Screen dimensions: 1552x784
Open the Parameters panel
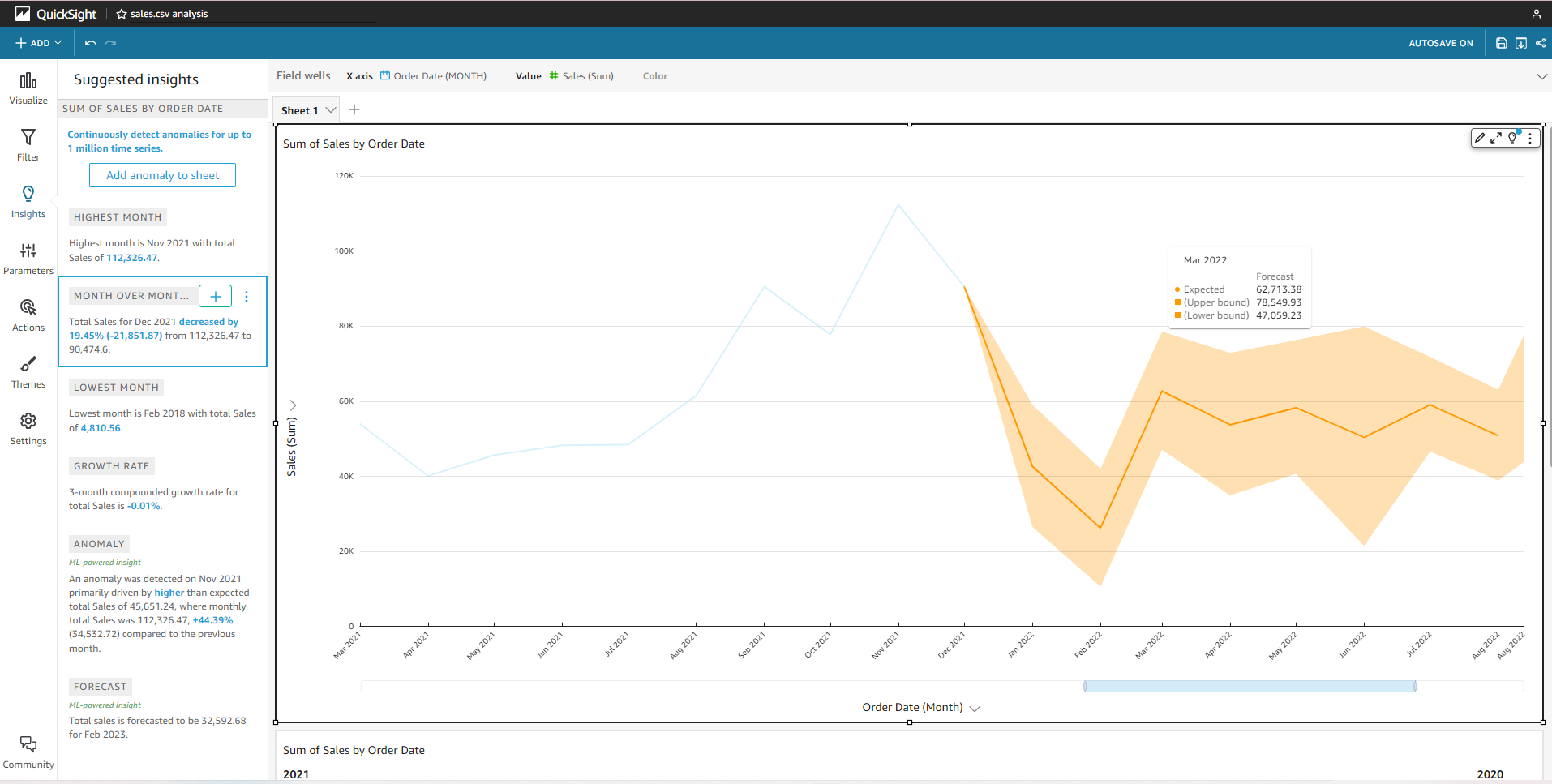coord(28,259)
